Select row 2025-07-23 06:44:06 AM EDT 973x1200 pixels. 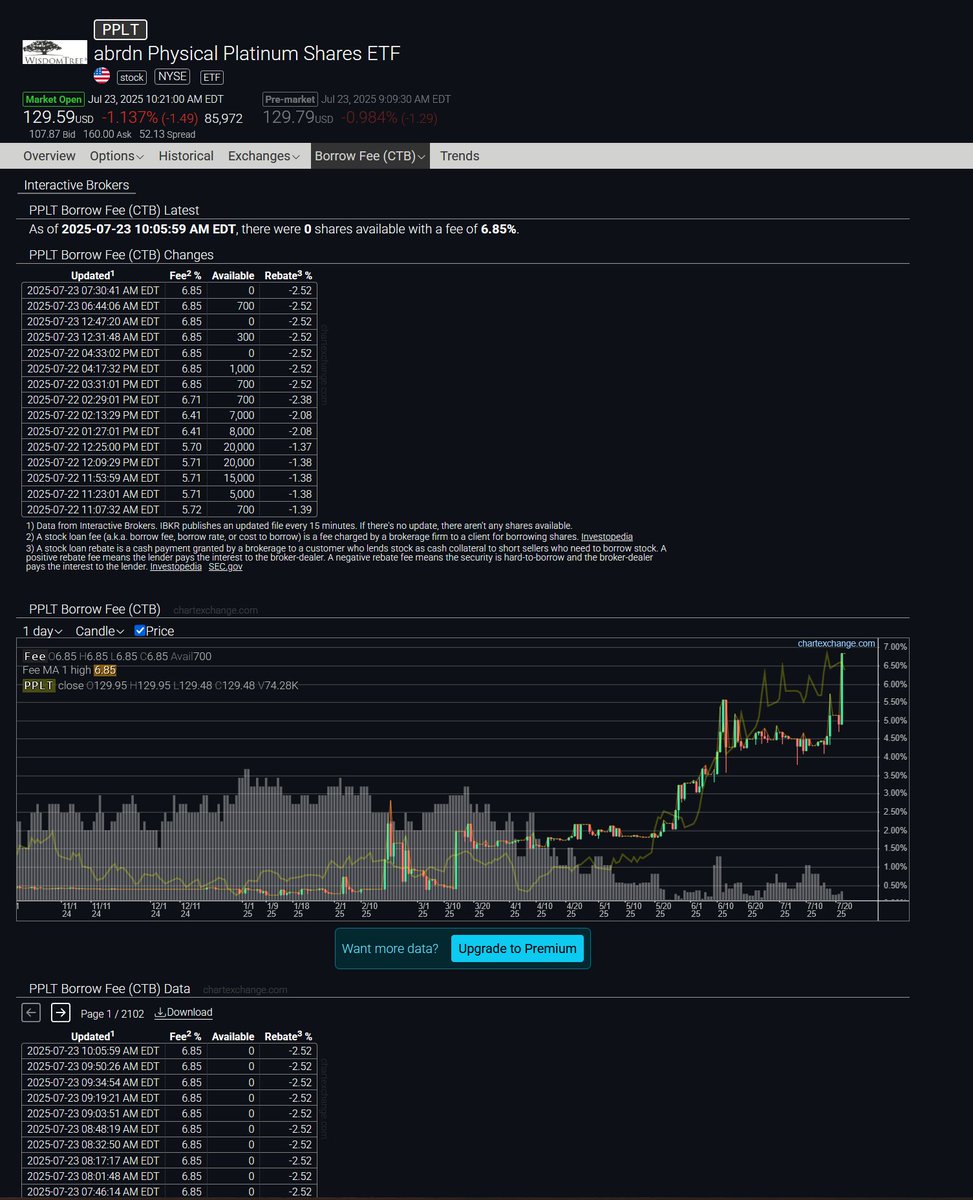pos(170,306)
